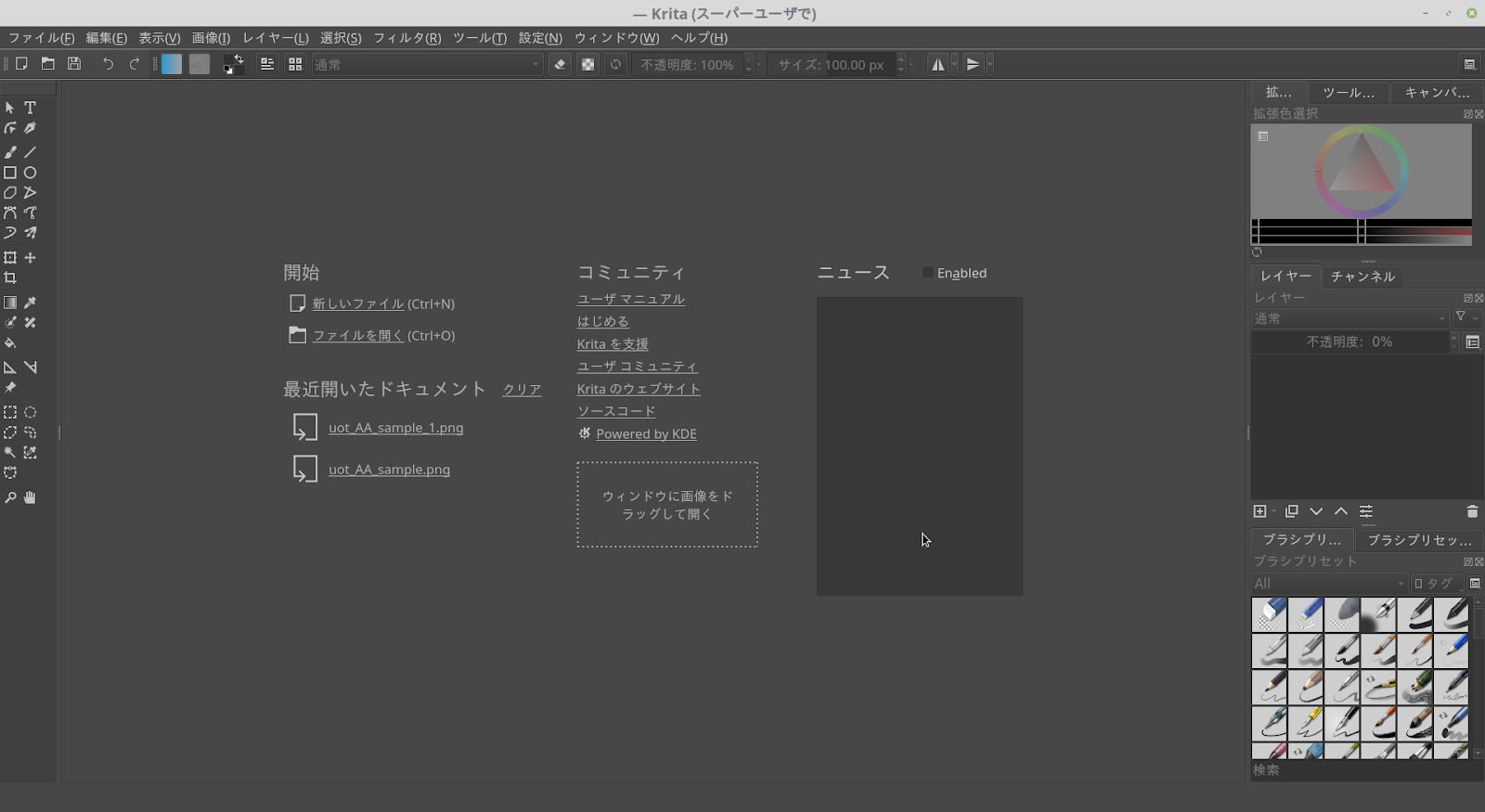Click the Save floppy disk icon
This screenshot has height=812, width=1485.
(74, 64)
